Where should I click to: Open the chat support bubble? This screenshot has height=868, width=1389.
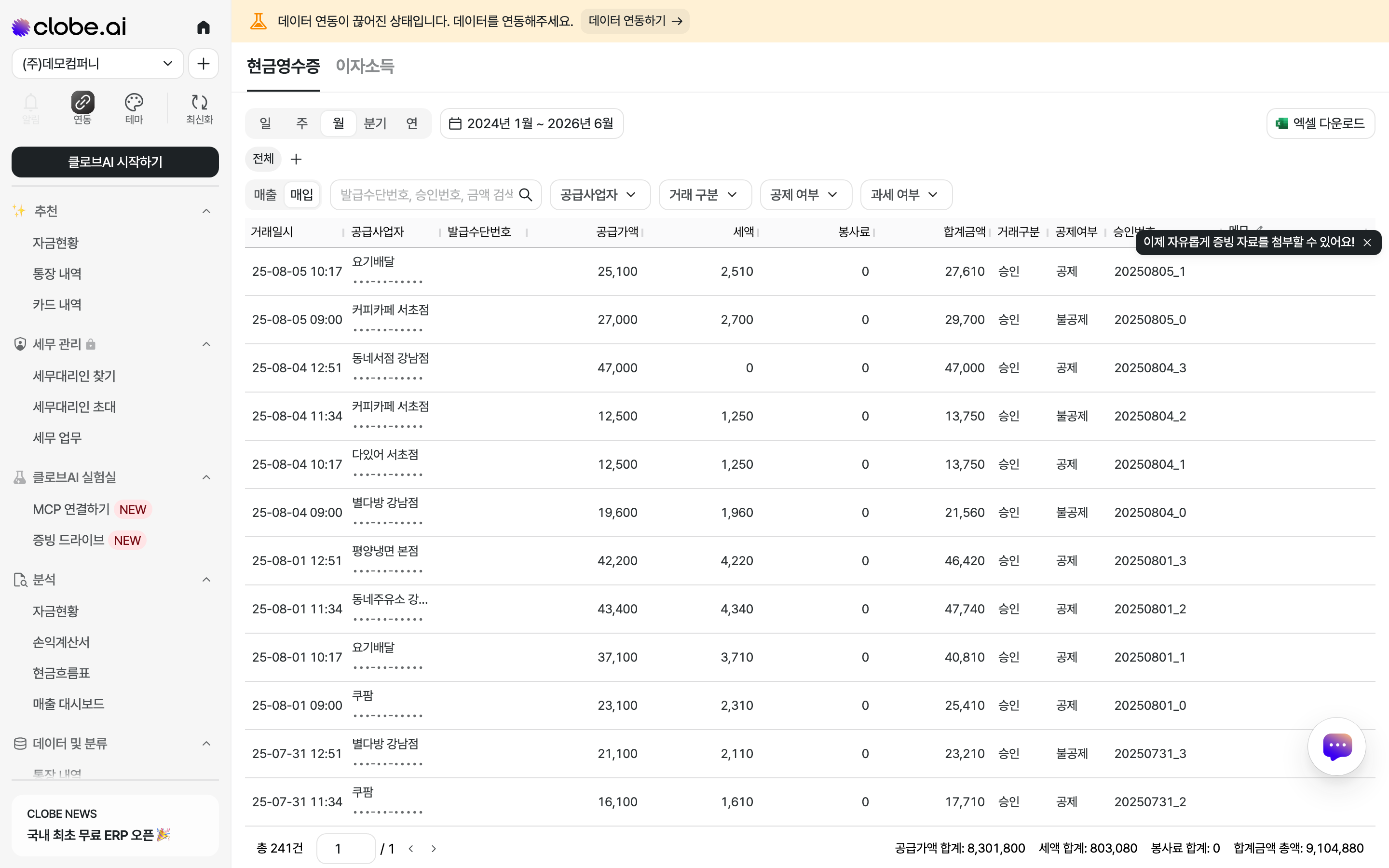pos(1337,746)
